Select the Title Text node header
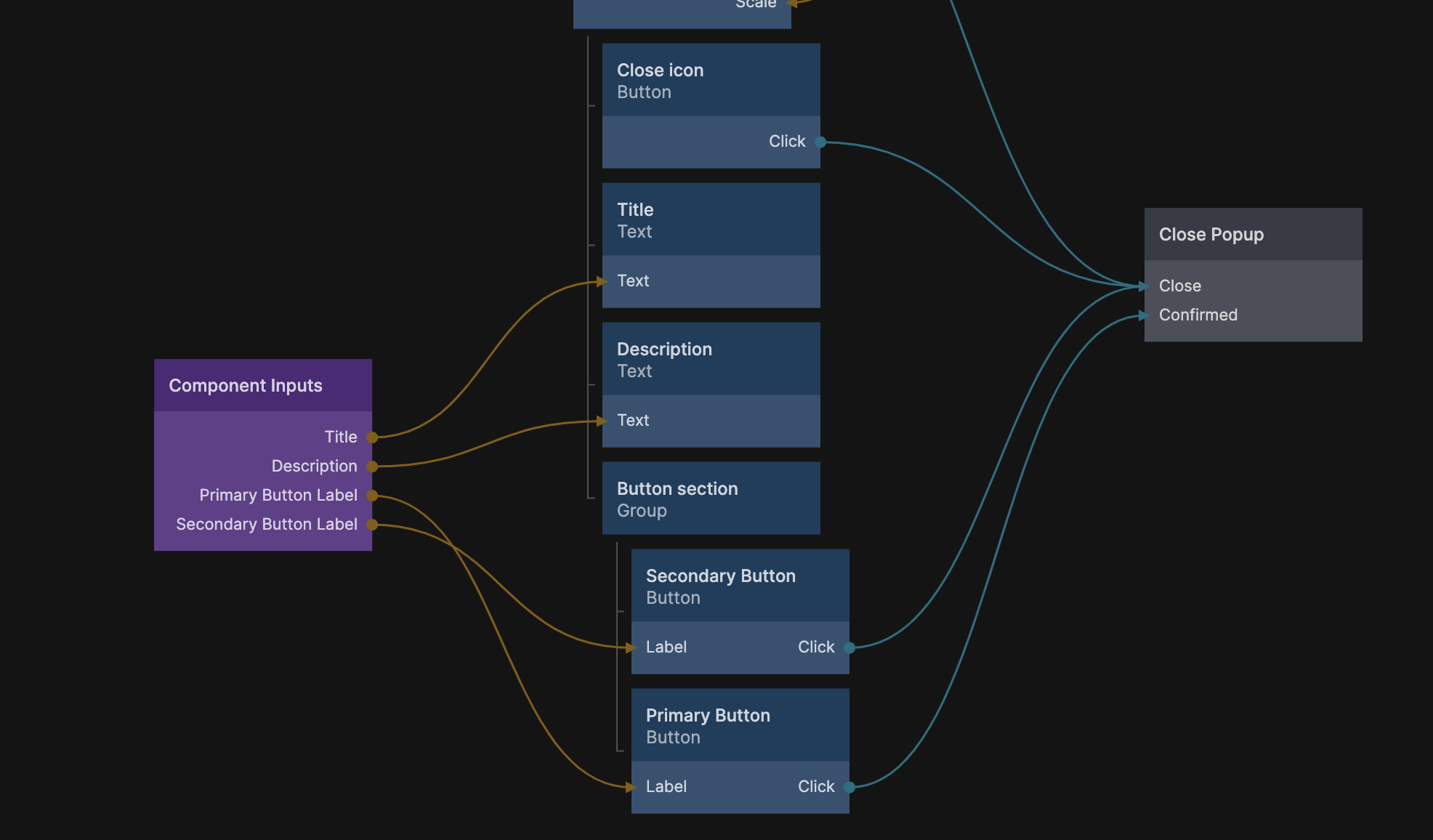The height and width of the screenshot is (840, 1433). [x=711, y=219]
